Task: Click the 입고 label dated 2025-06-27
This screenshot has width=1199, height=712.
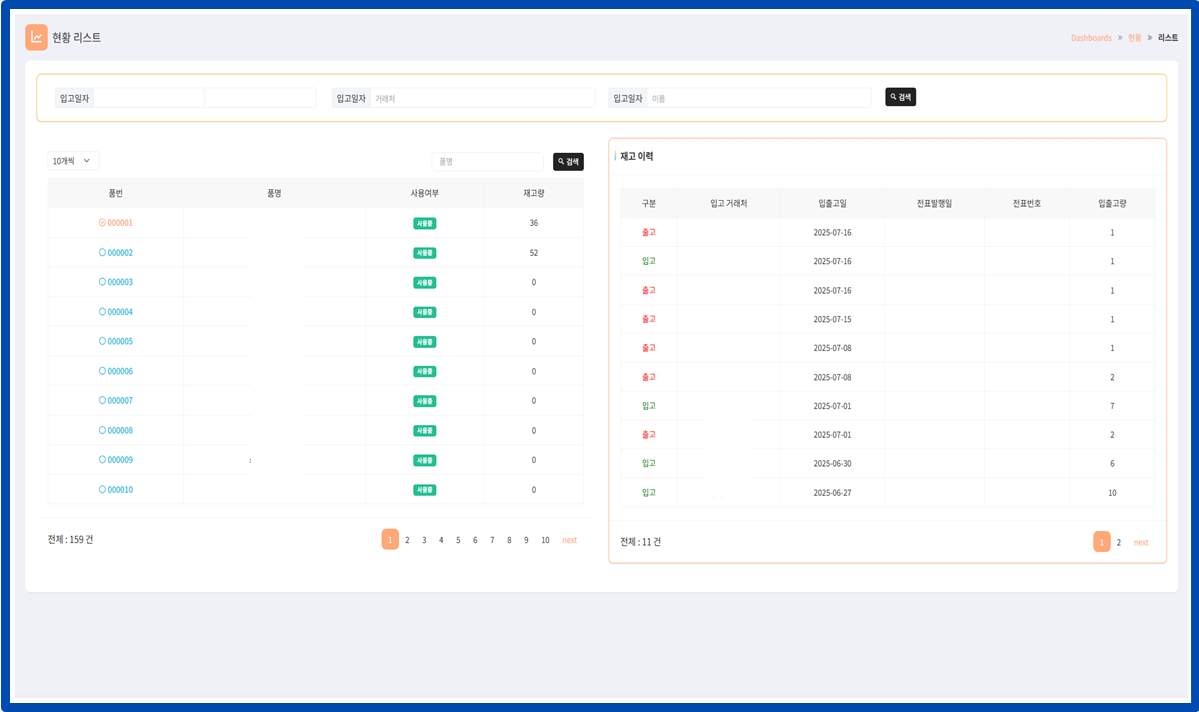Action: pos(648,493)
